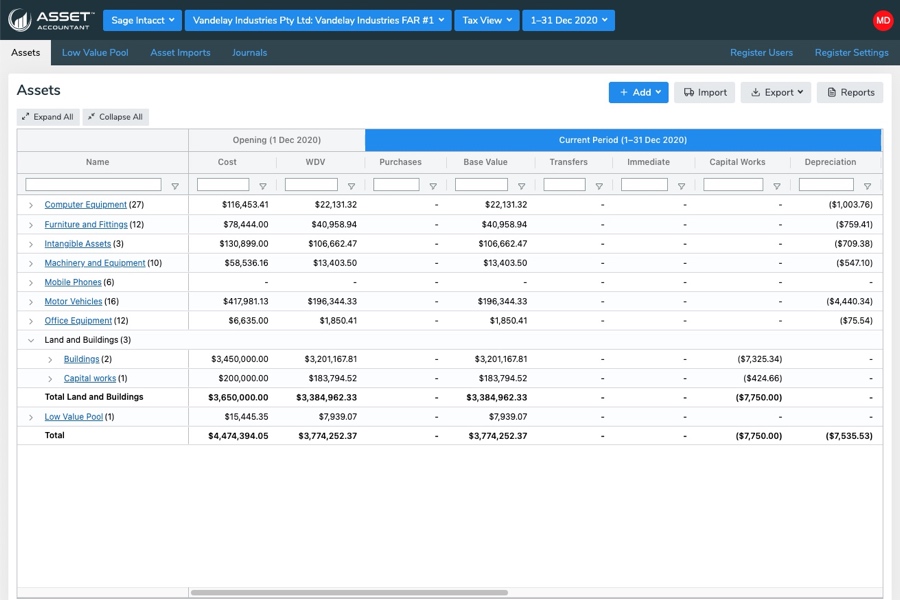Open the Sage Intacct dropdown

(141, 20)
